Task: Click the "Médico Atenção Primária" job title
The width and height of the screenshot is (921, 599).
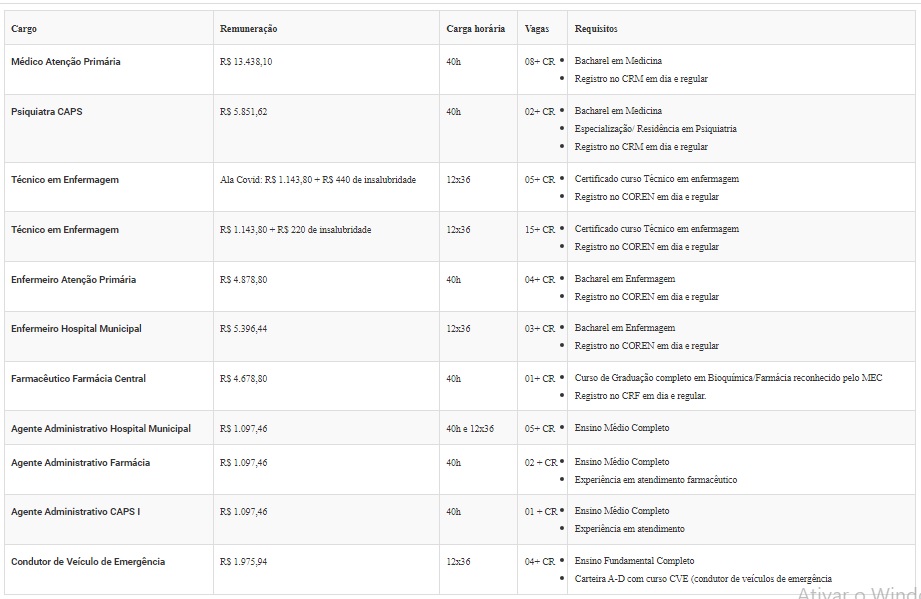Action: click(66, 62)
